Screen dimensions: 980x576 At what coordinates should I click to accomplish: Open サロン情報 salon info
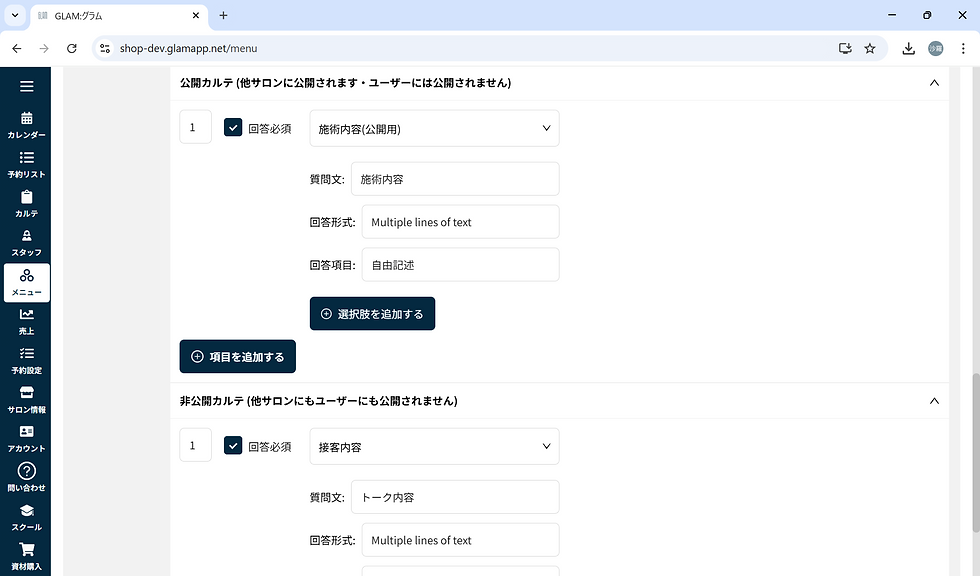(x=26, y=400)
